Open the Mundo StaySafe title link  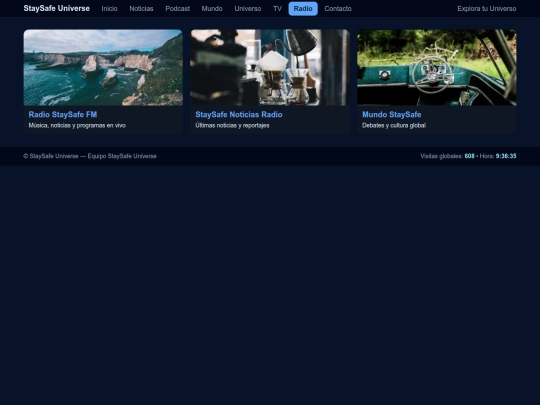(392, 114)
